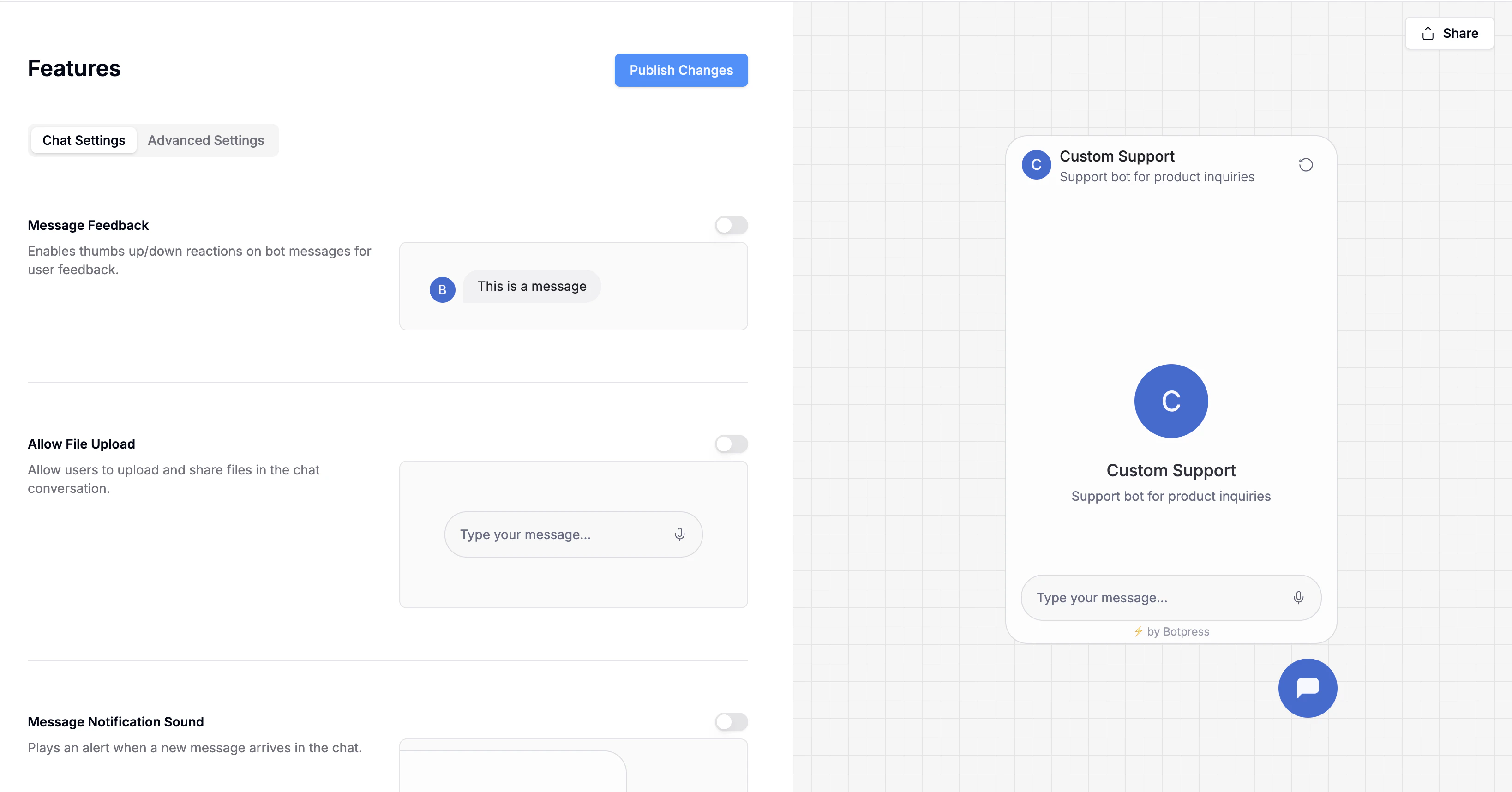Click the lightning bolt Botpress icon
The height and width of the screenshot is (792, 1512).
pyautogui.click(x=1138, y=631)
